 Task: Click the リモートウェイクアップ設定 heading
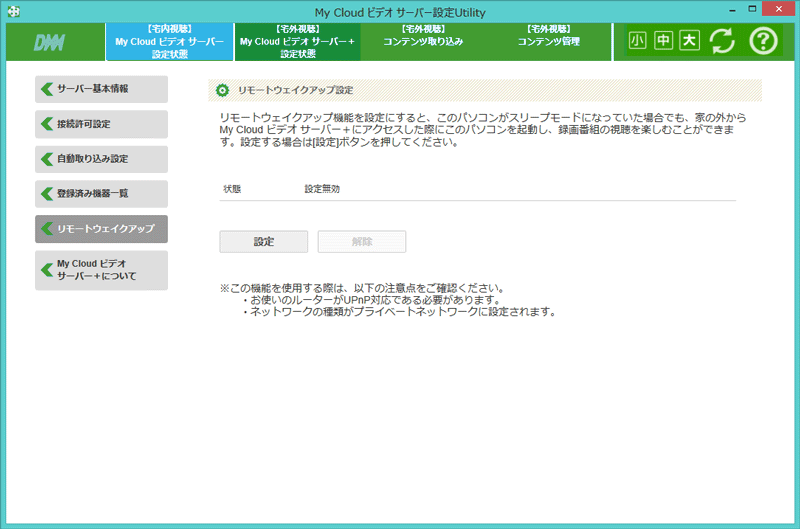(295, 90)
